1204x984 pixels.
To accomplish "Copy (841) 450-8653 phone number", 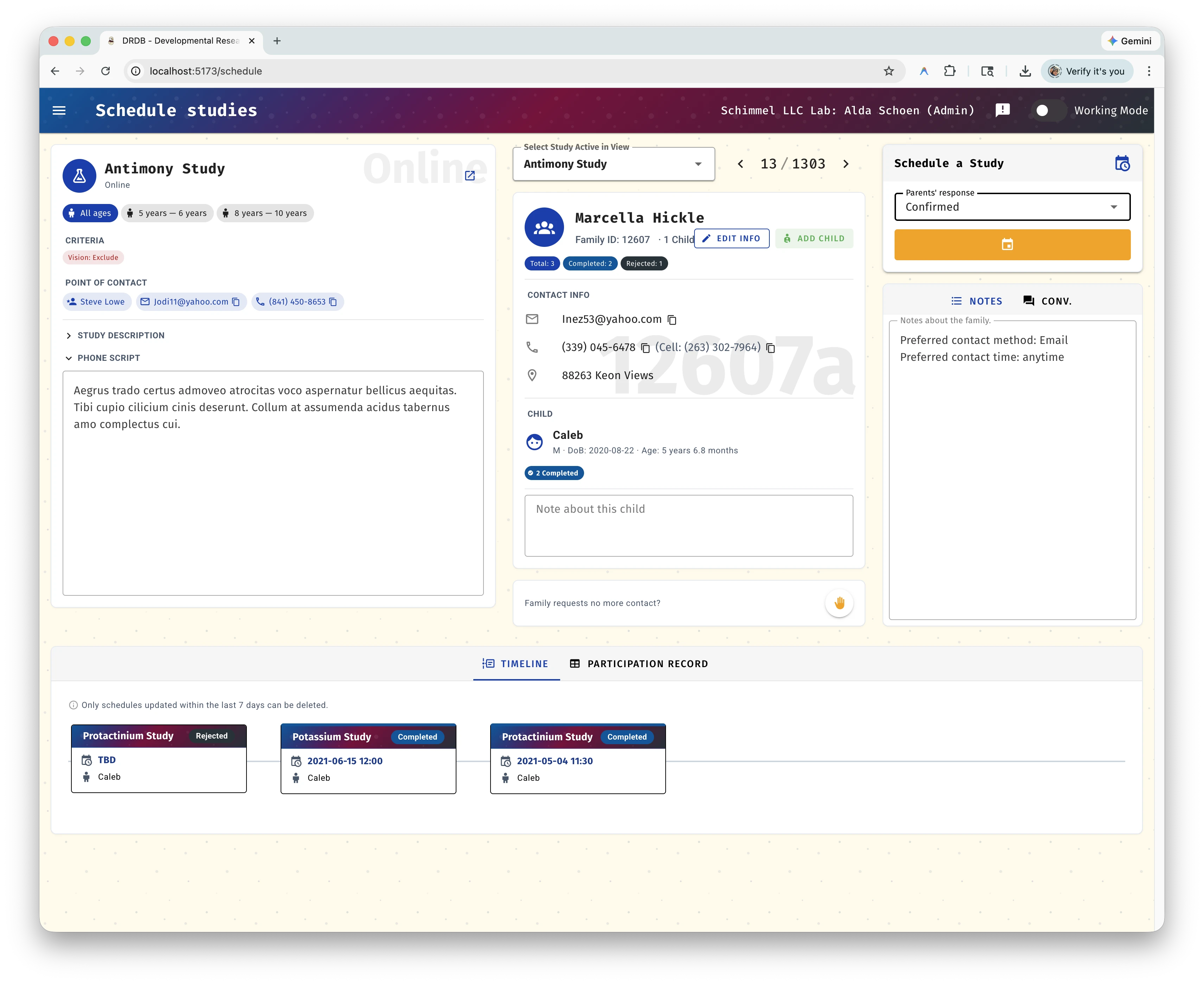I will click(x=333, y=301).
